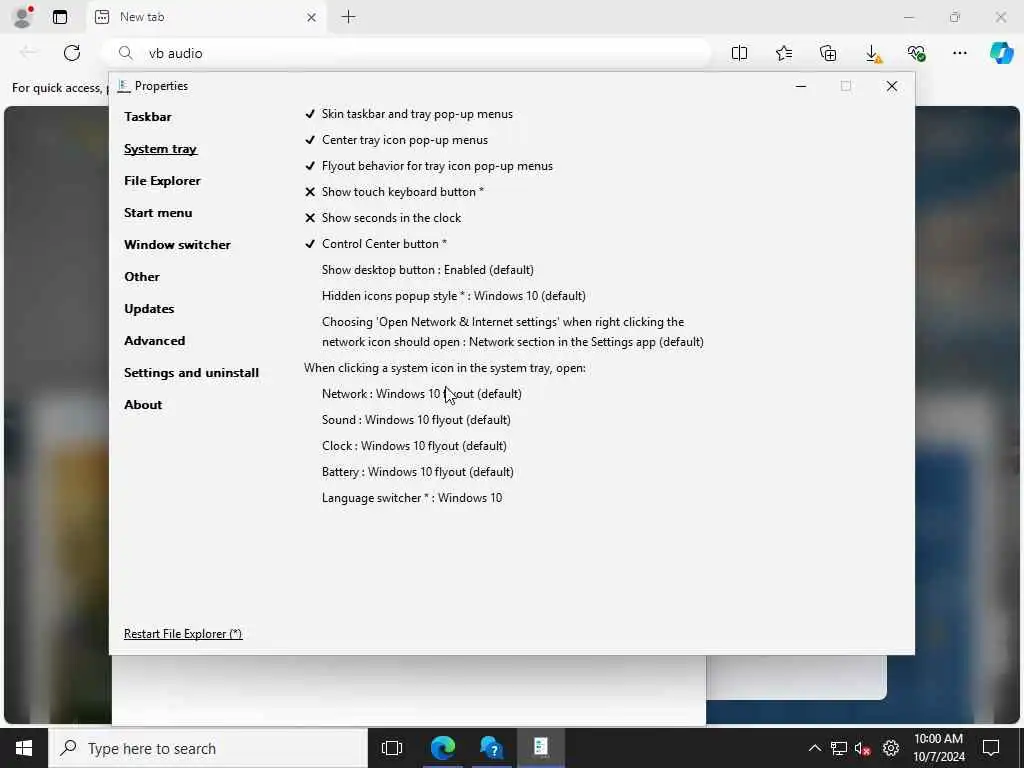Select the Other section
This screenshot has width=1024, height=768.
(x=142, y=277)
